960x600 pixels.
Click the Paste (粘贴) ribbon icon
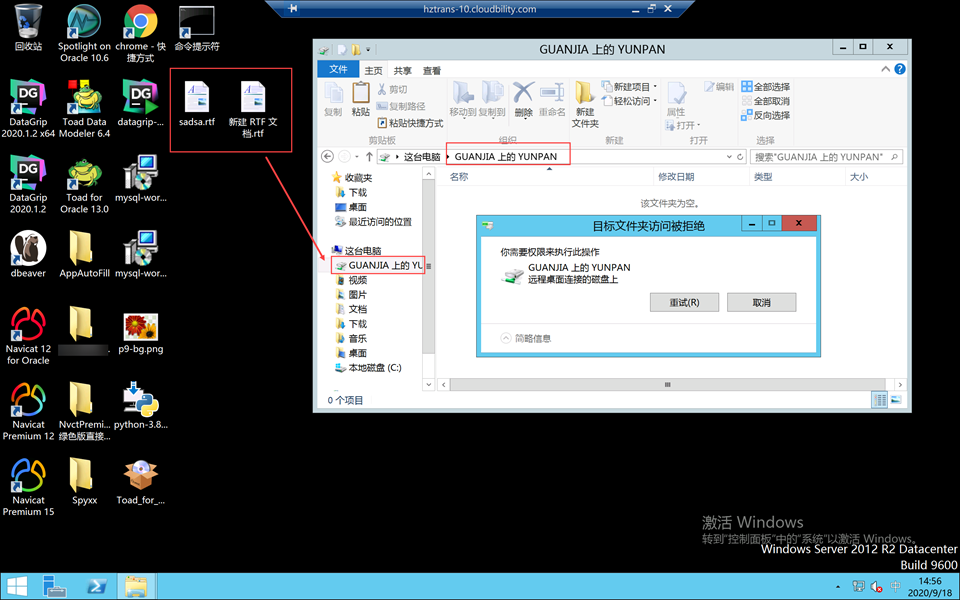361,98
